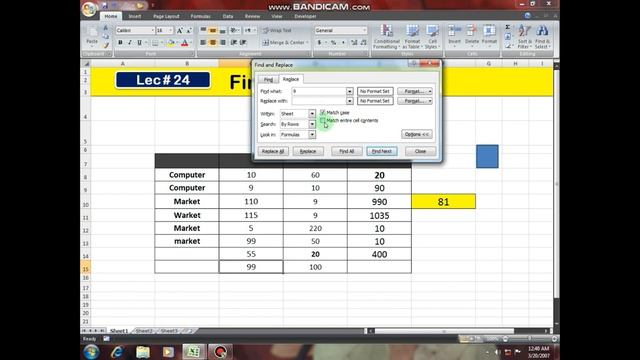The image size is (640, 360).
Task: Toggle the Match case checkbox
Action: tap(322, 112)
